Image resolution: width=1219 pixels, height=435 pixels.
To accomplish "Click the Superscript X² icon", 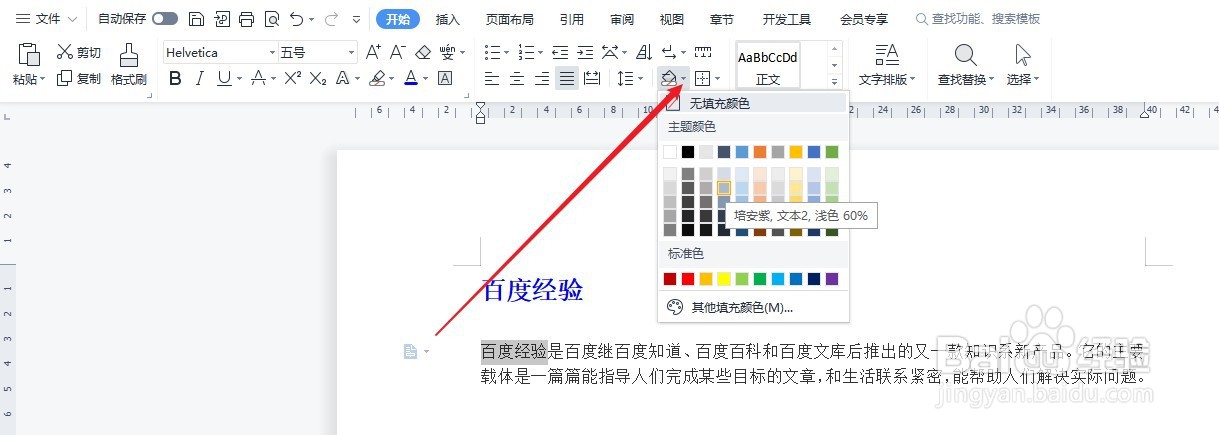I will [293, 78].
